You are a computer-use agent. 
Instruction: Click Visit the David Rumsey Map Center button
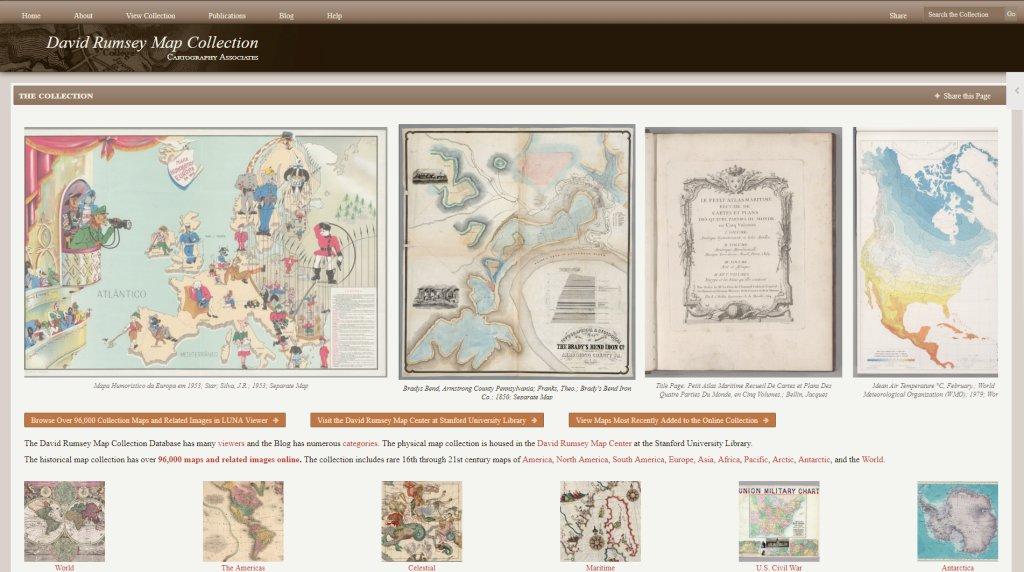point(426,421)
